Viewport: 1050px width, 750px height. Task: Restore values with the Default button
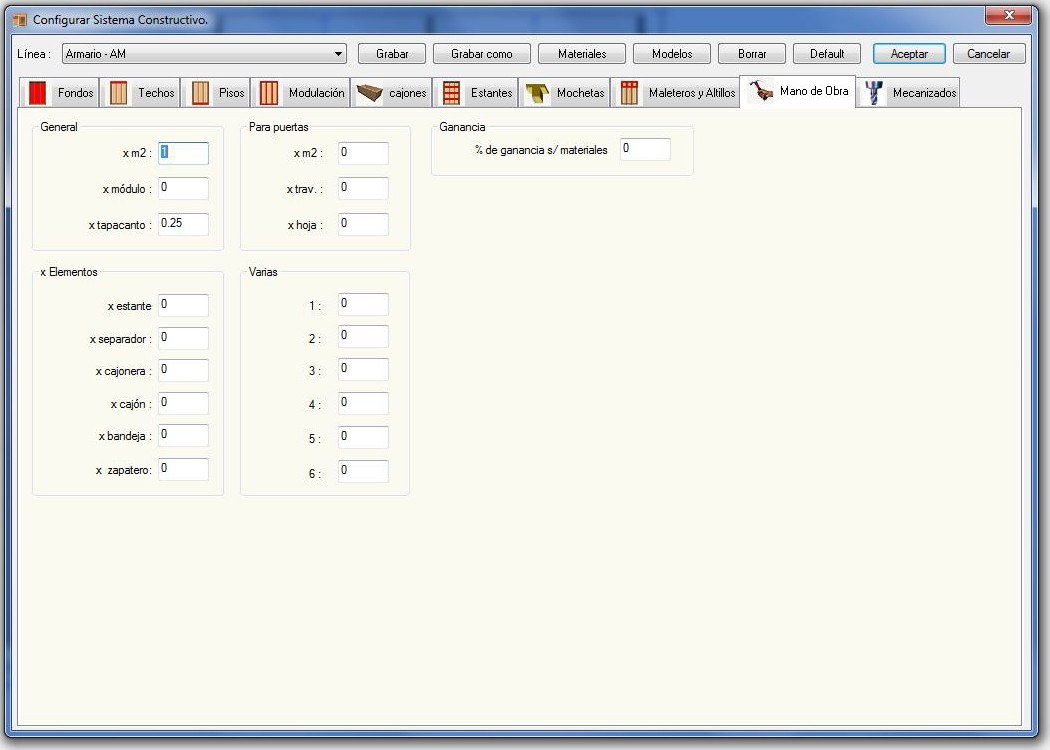[x=827, y=54]
